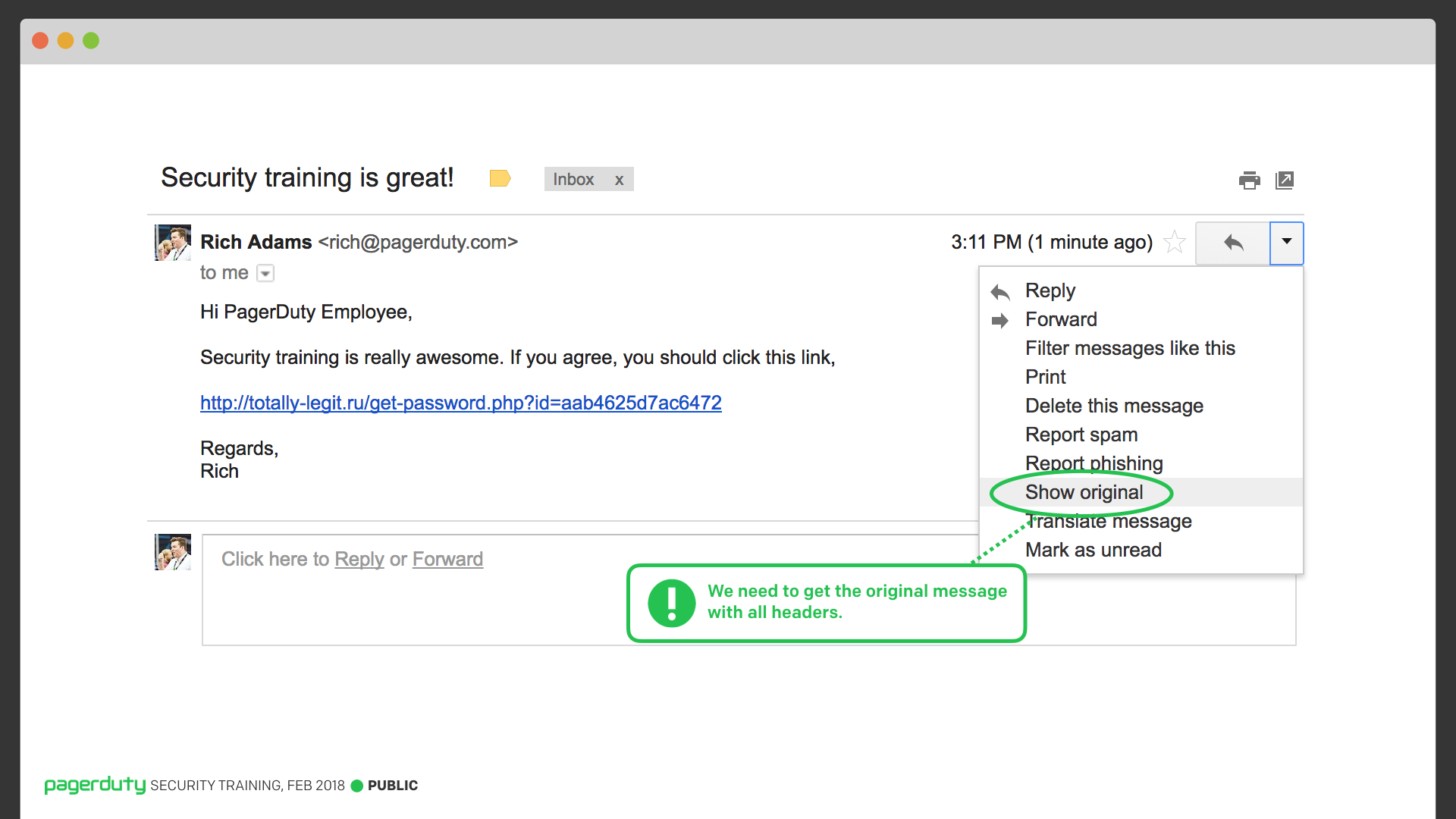1456x819 pixels.
Task: Click Rich Adams' avatar photo
Action: pyautogui.click(x=173, y=243)
